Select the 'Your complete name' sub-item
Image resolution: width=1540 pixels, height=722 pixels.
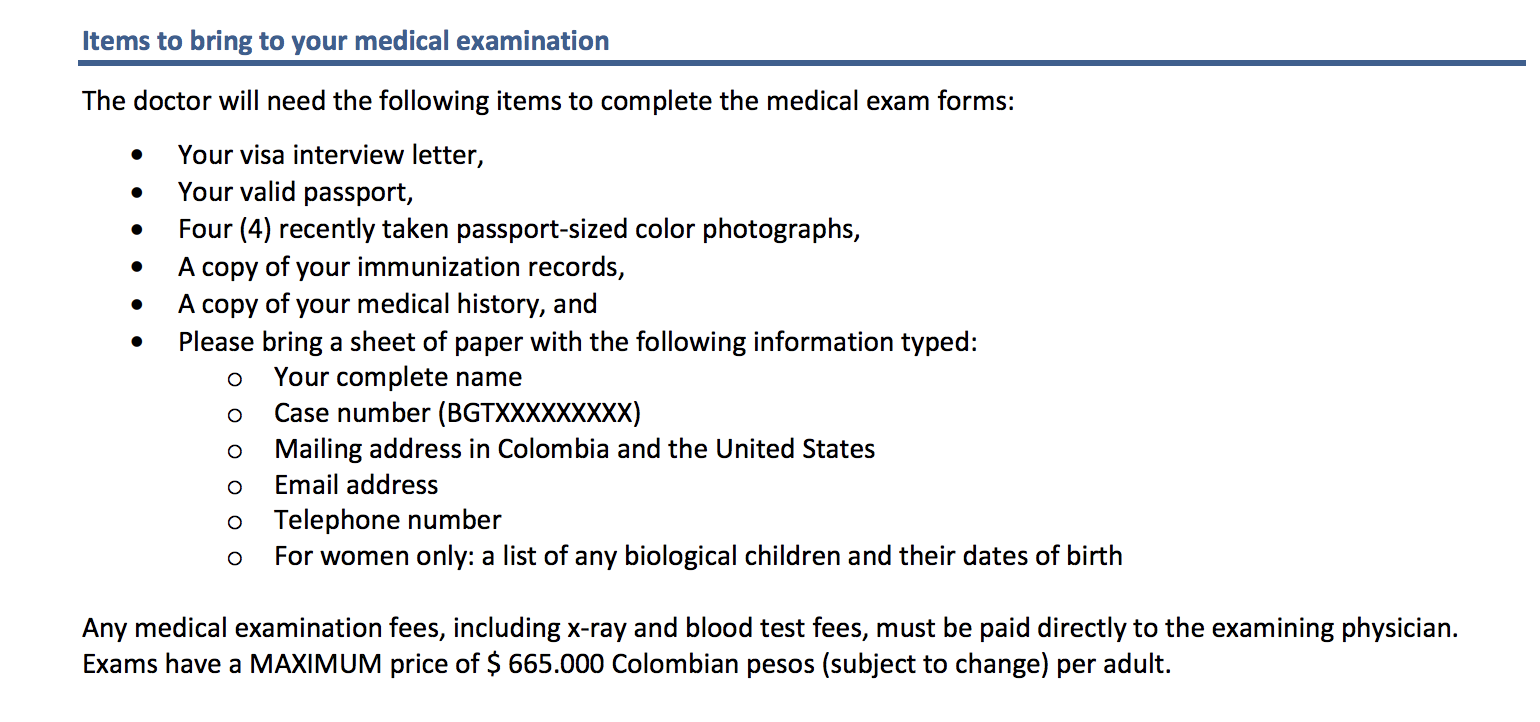point(398,377)
